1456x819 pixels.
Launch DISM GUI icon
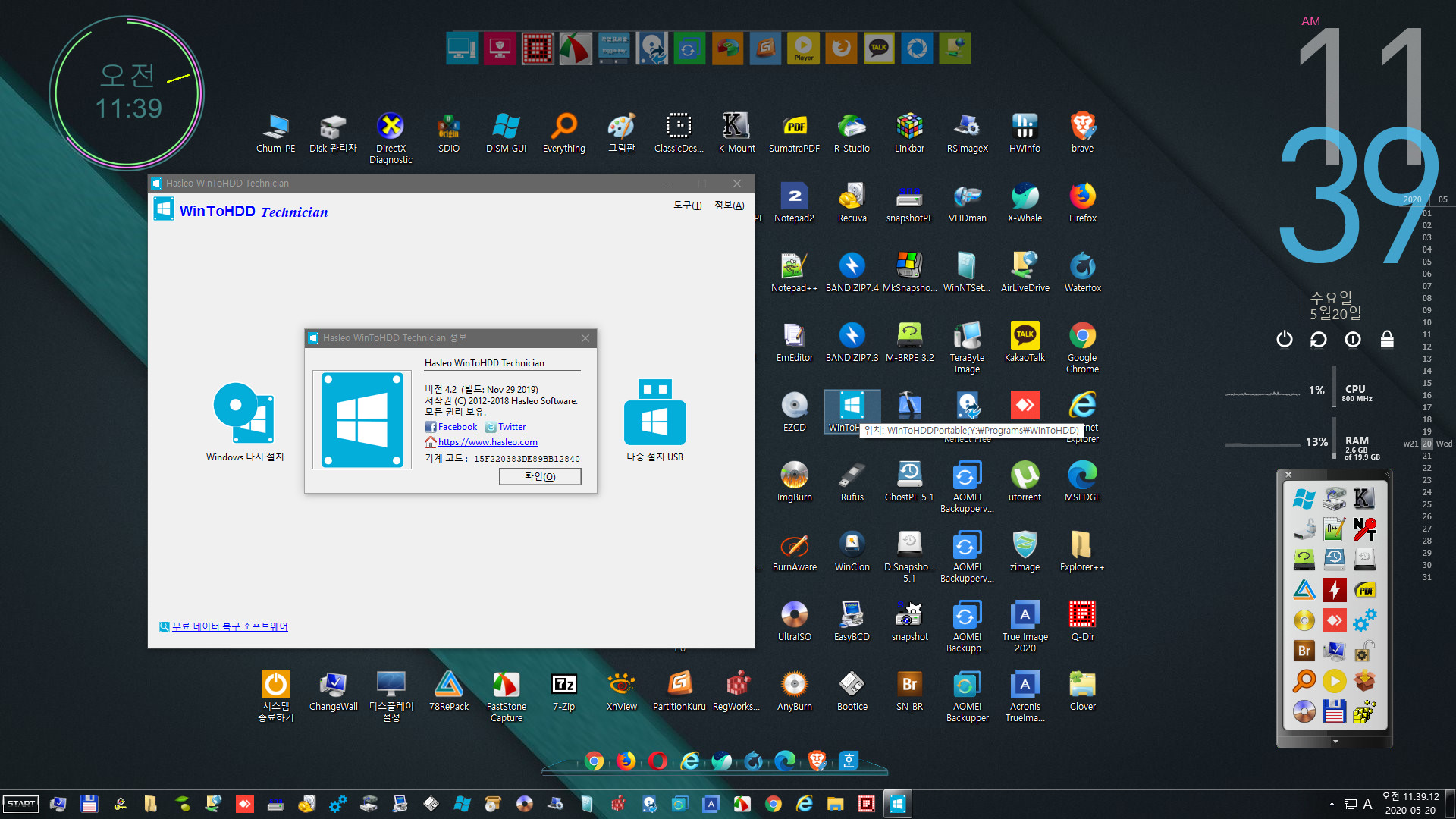506,133
